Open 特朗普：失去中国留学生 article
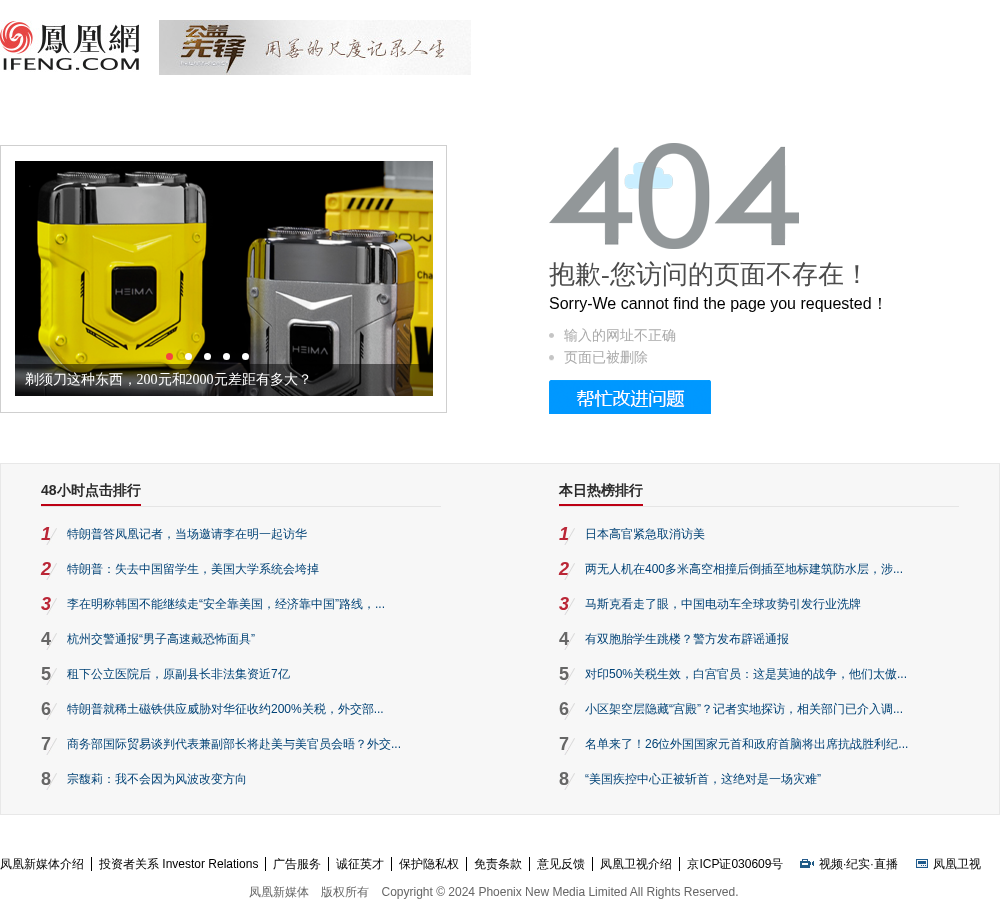 coord(193,569)
